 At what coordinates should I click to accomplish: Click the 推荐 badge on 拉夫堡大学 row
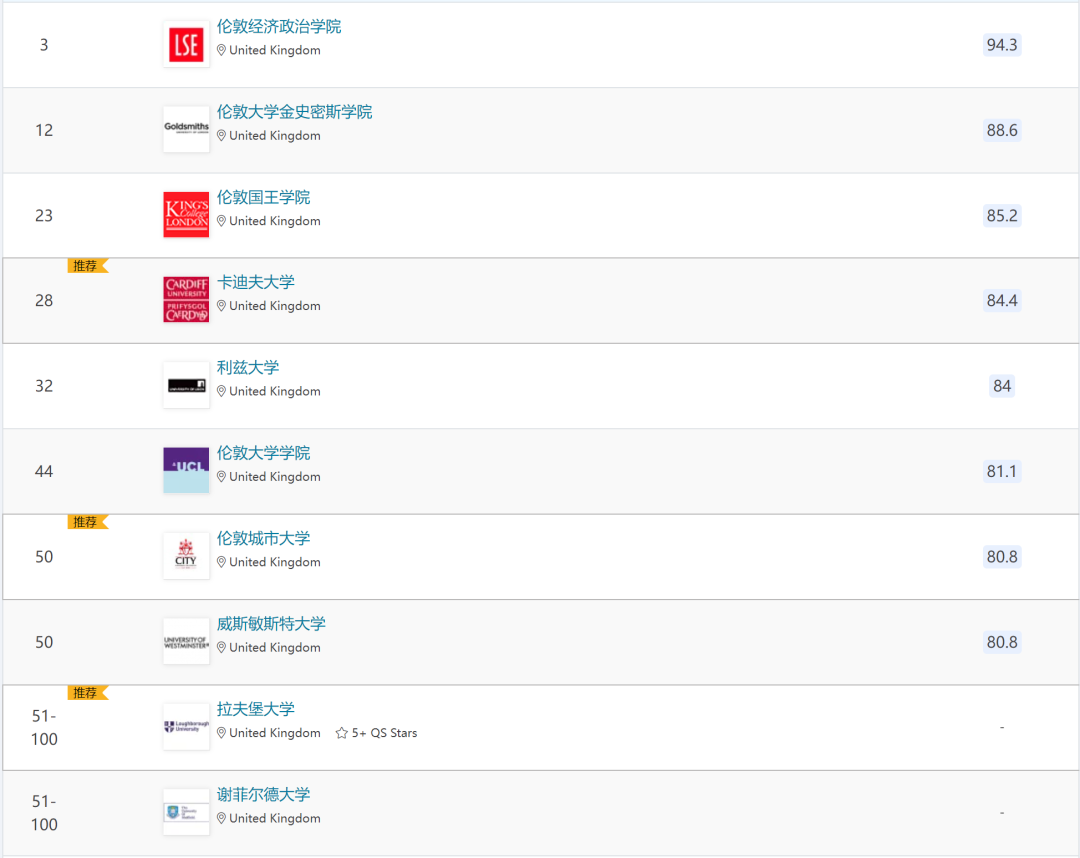point(87,693)
